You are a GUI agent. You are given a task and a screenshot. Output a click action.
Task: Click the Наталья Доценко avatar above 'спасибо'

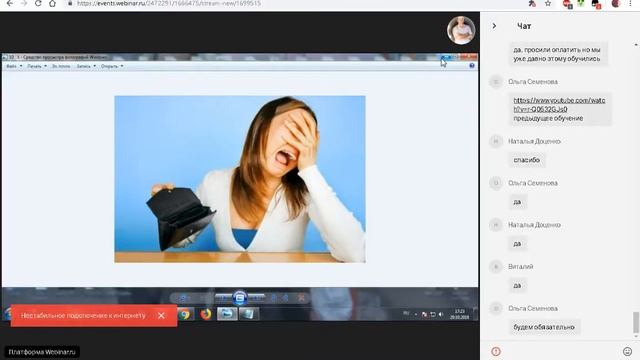(496, 141)
